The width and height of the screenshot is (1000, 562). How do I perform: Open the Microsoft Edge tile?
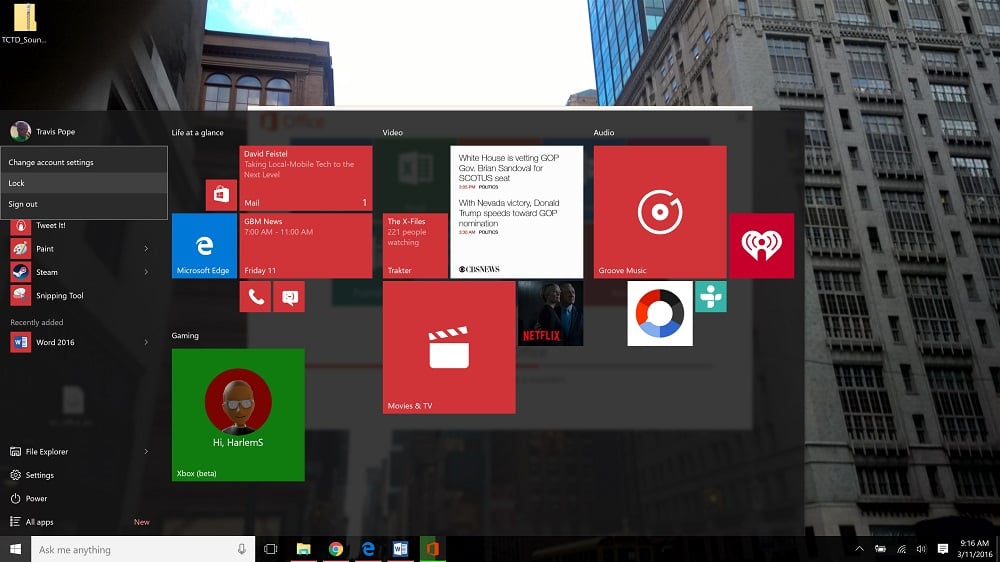(204, 246)
